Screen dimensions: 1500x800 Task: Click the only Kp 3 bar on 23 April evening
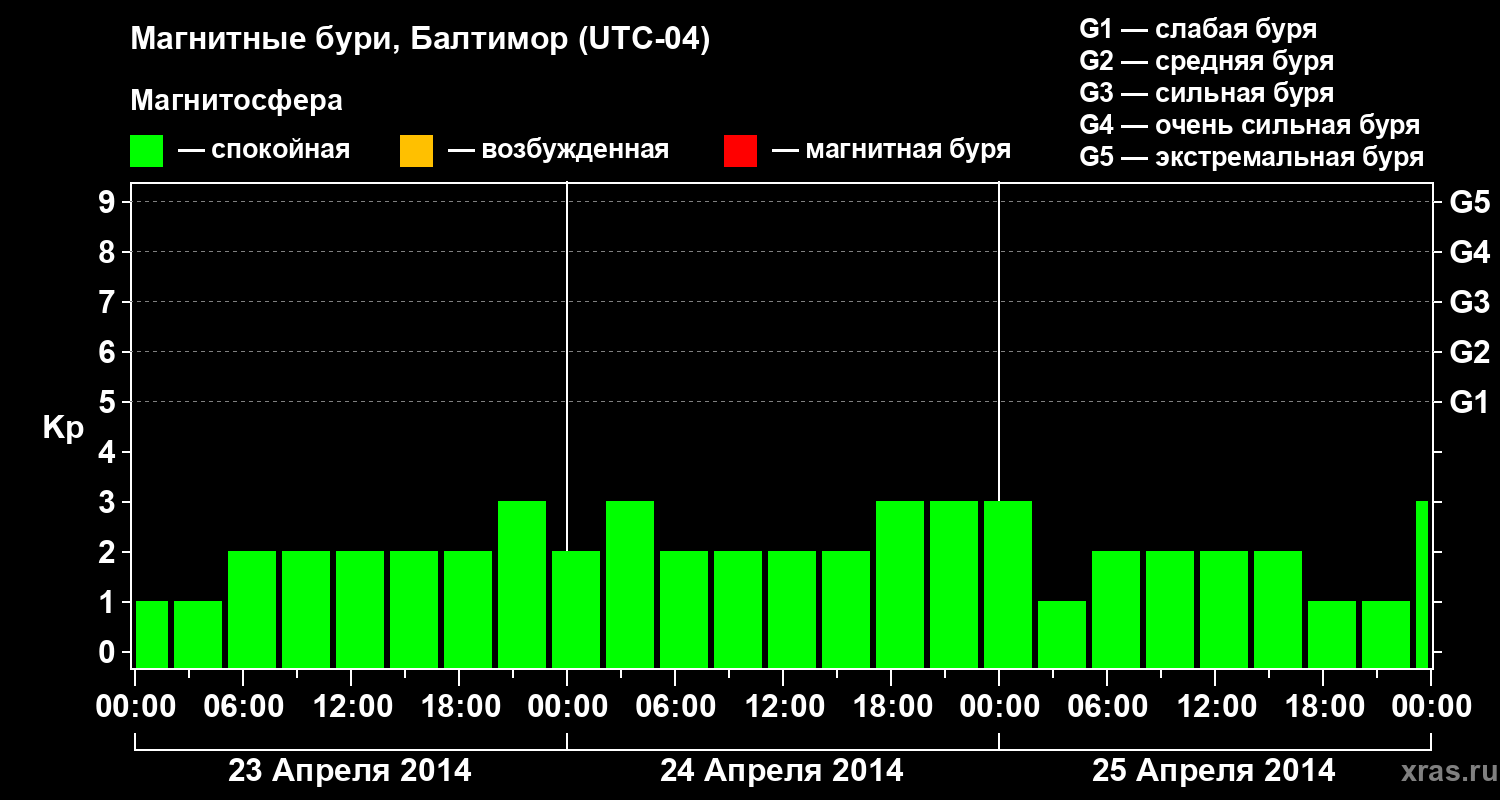(522, 584)
